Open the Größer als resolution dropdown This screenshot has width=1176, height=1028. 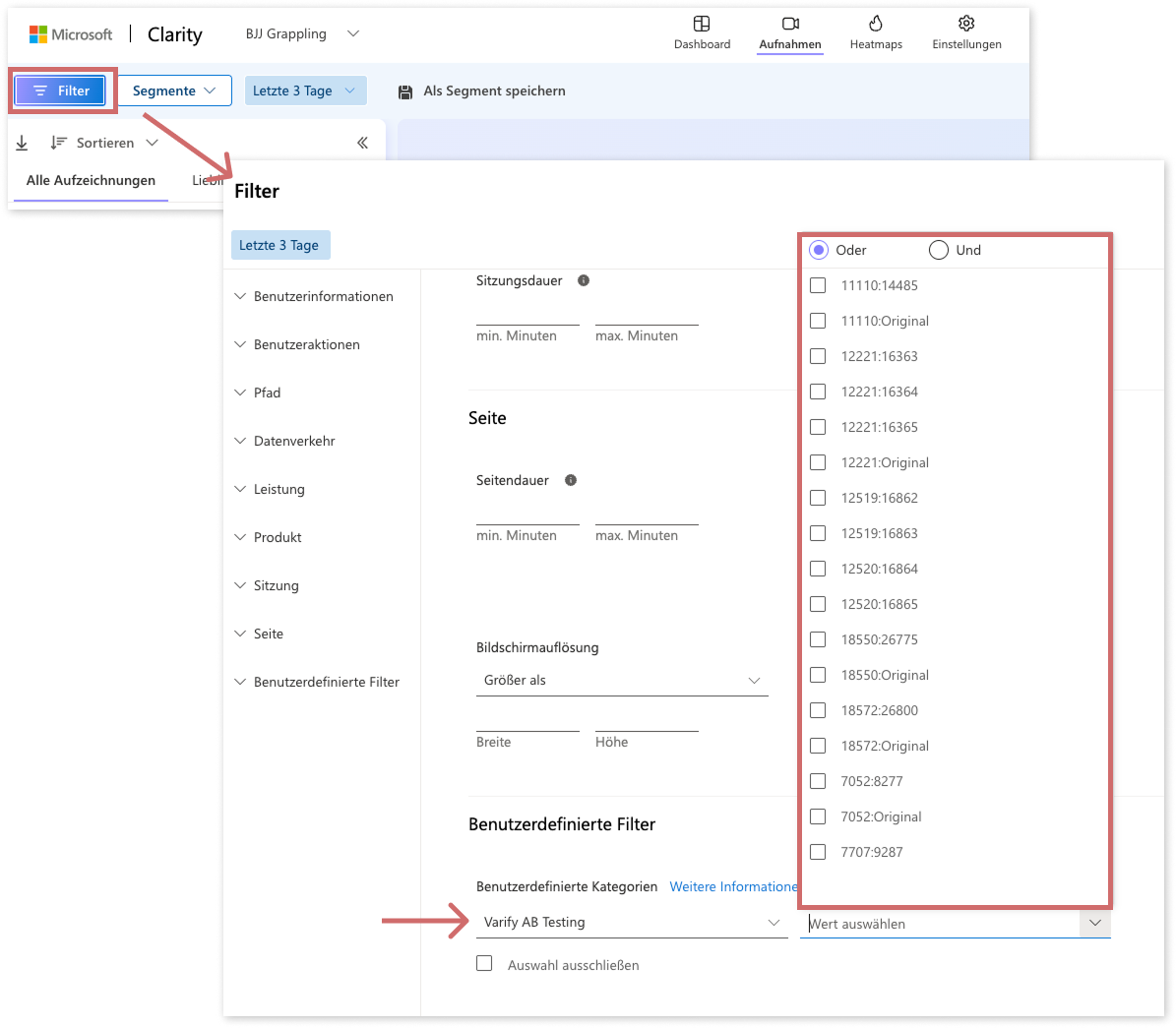tap(621, 680)
